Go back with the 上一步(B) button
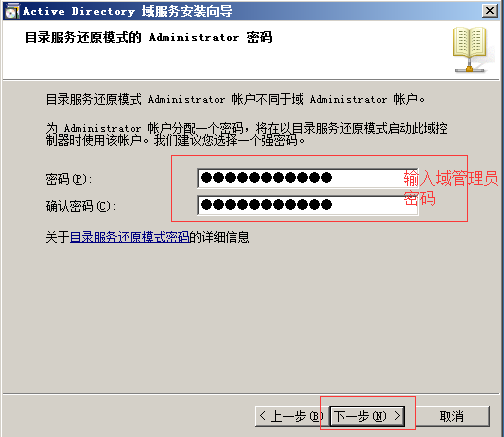This screenshot has height=437, width=504. click(x=288, y=416)
